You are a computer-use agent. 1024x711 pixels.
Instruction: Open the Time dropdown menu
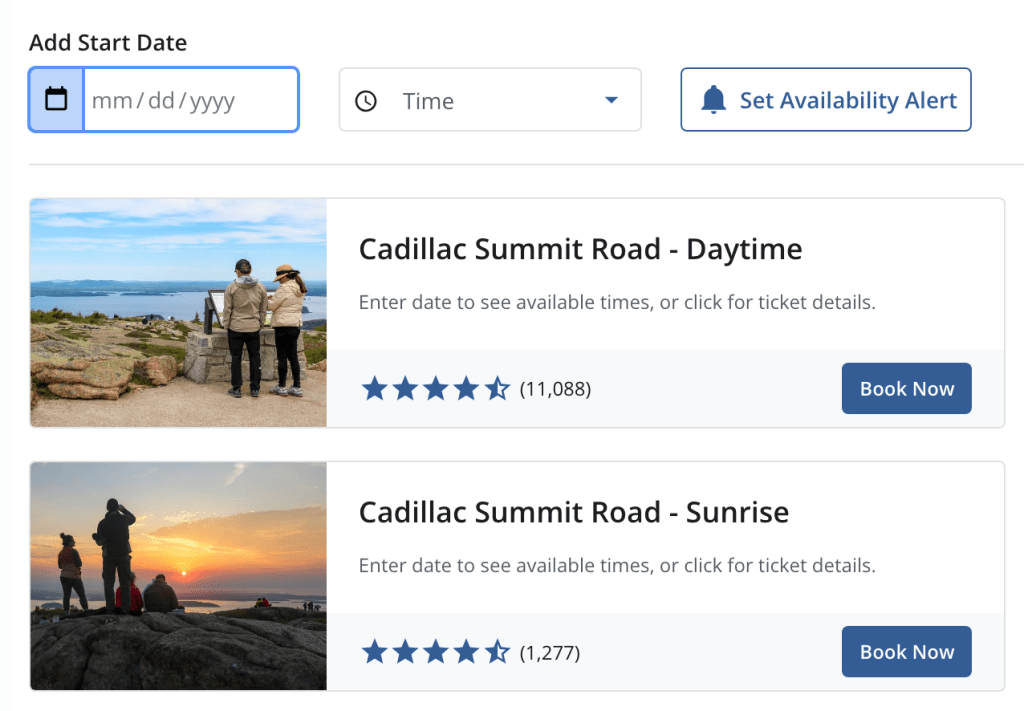490,100
